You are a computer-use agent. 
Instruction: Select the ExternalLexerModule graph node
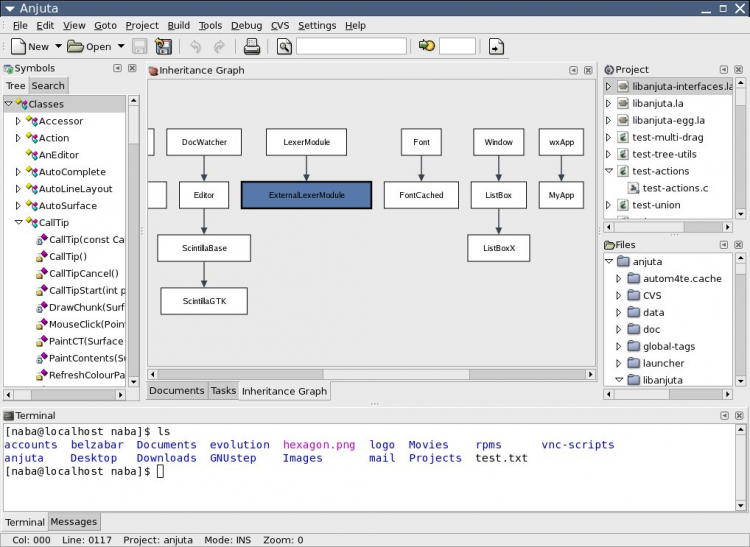306,195
